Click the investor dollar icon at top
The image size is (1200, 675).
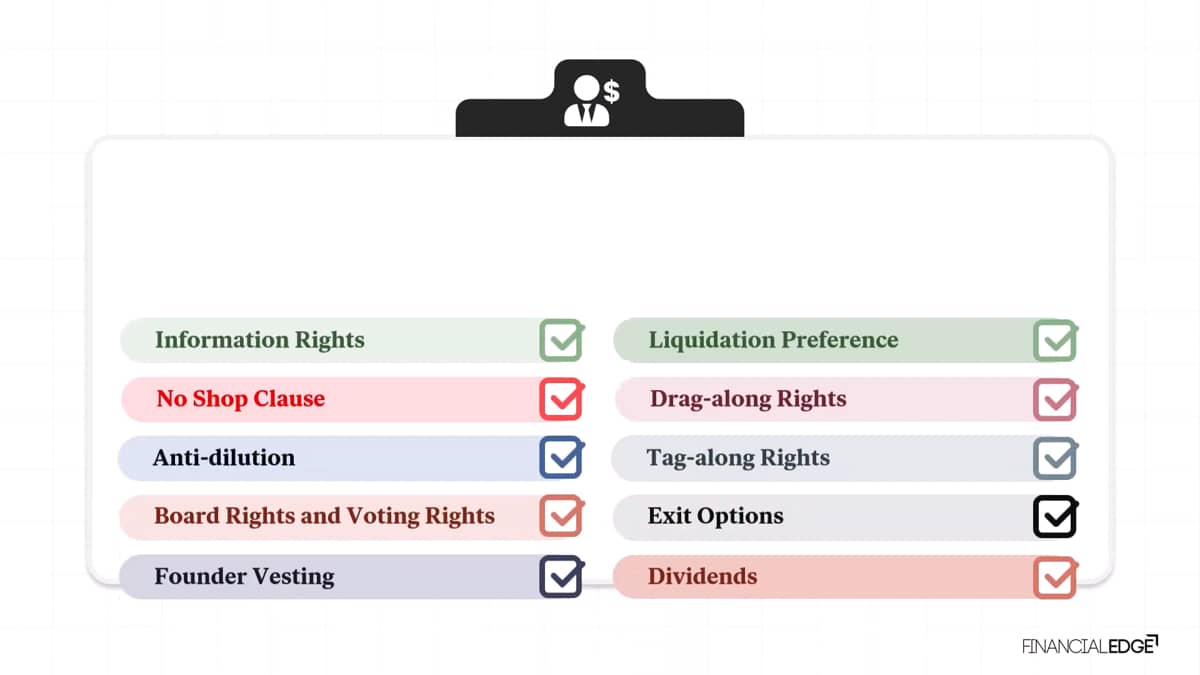592,100
